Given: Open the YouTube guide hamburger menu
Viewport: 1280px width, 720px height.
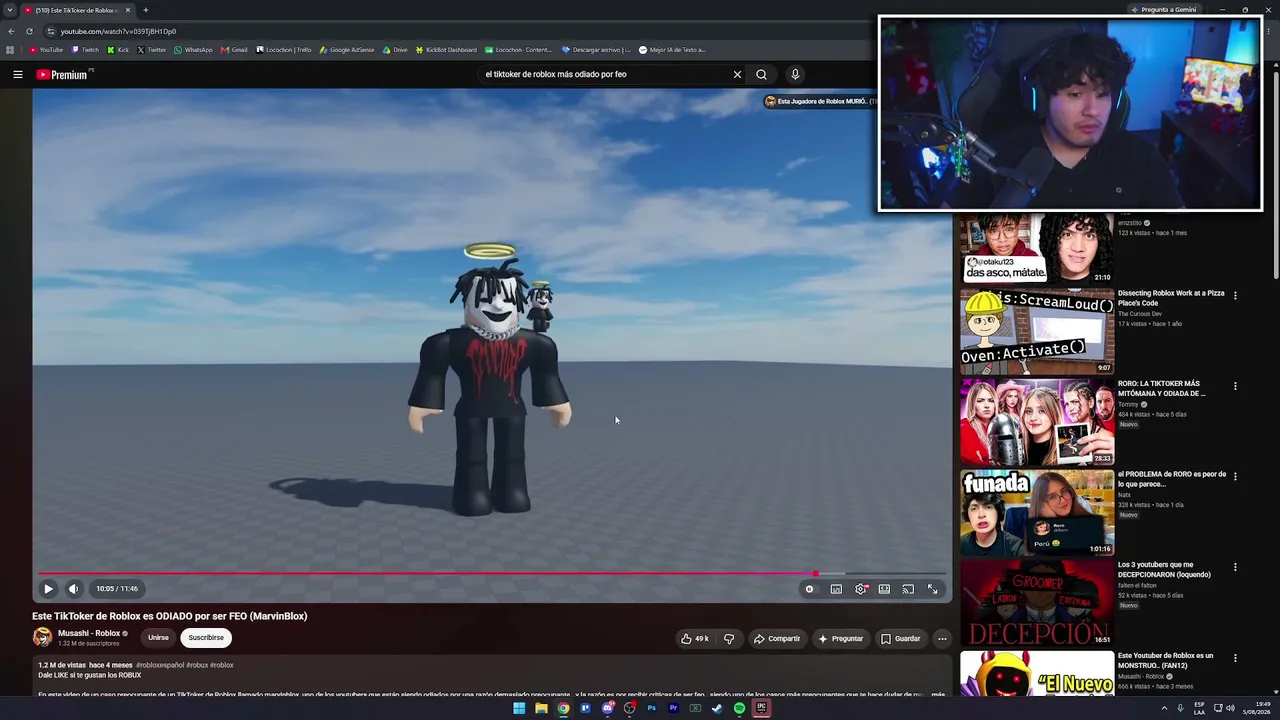Looking at the screenshot, I should point(18,74).
